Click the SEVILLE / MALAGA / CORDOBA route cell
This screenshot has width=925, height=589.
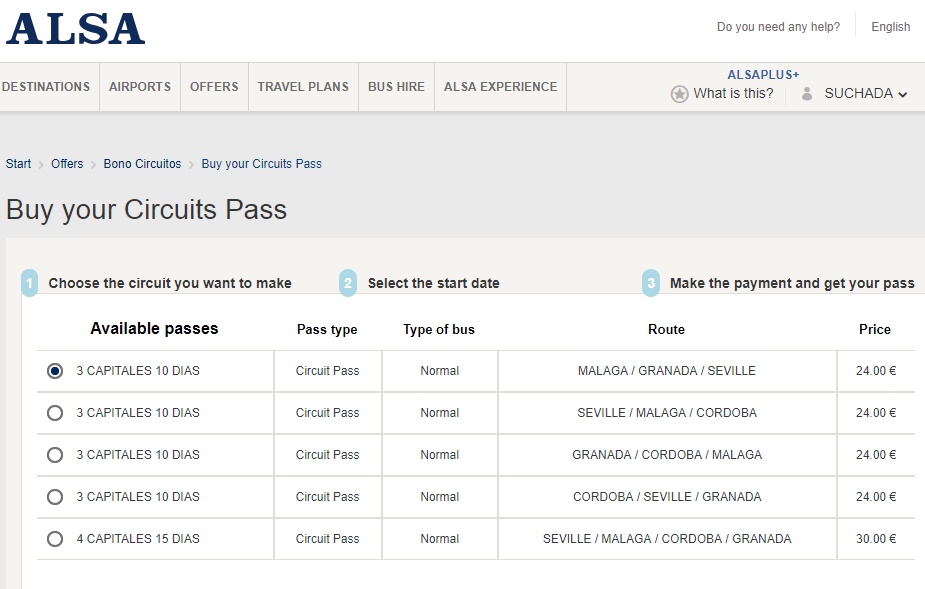pos(667,413)
